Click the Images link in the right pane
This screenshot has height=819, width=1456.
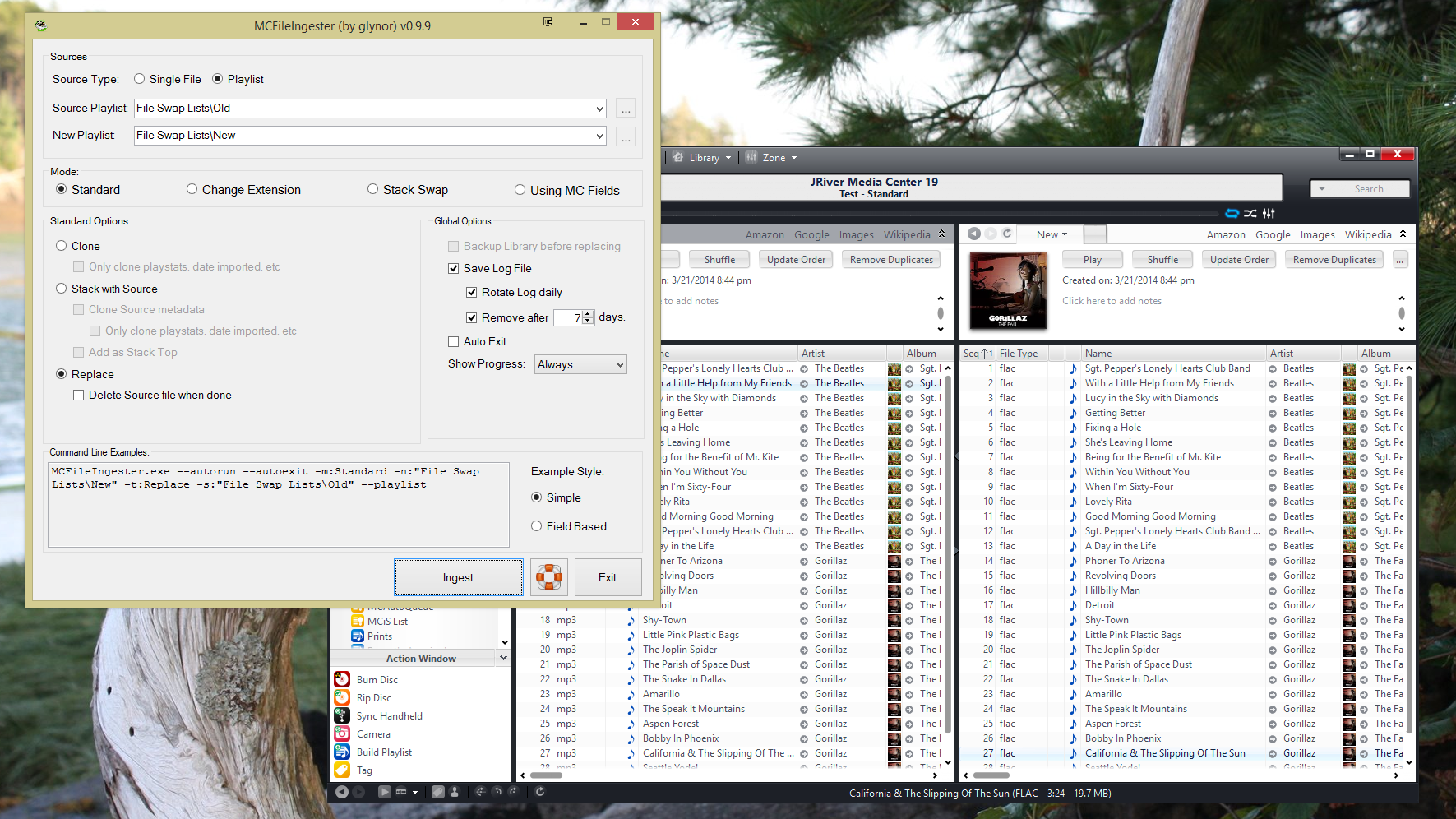point(1318,234)
